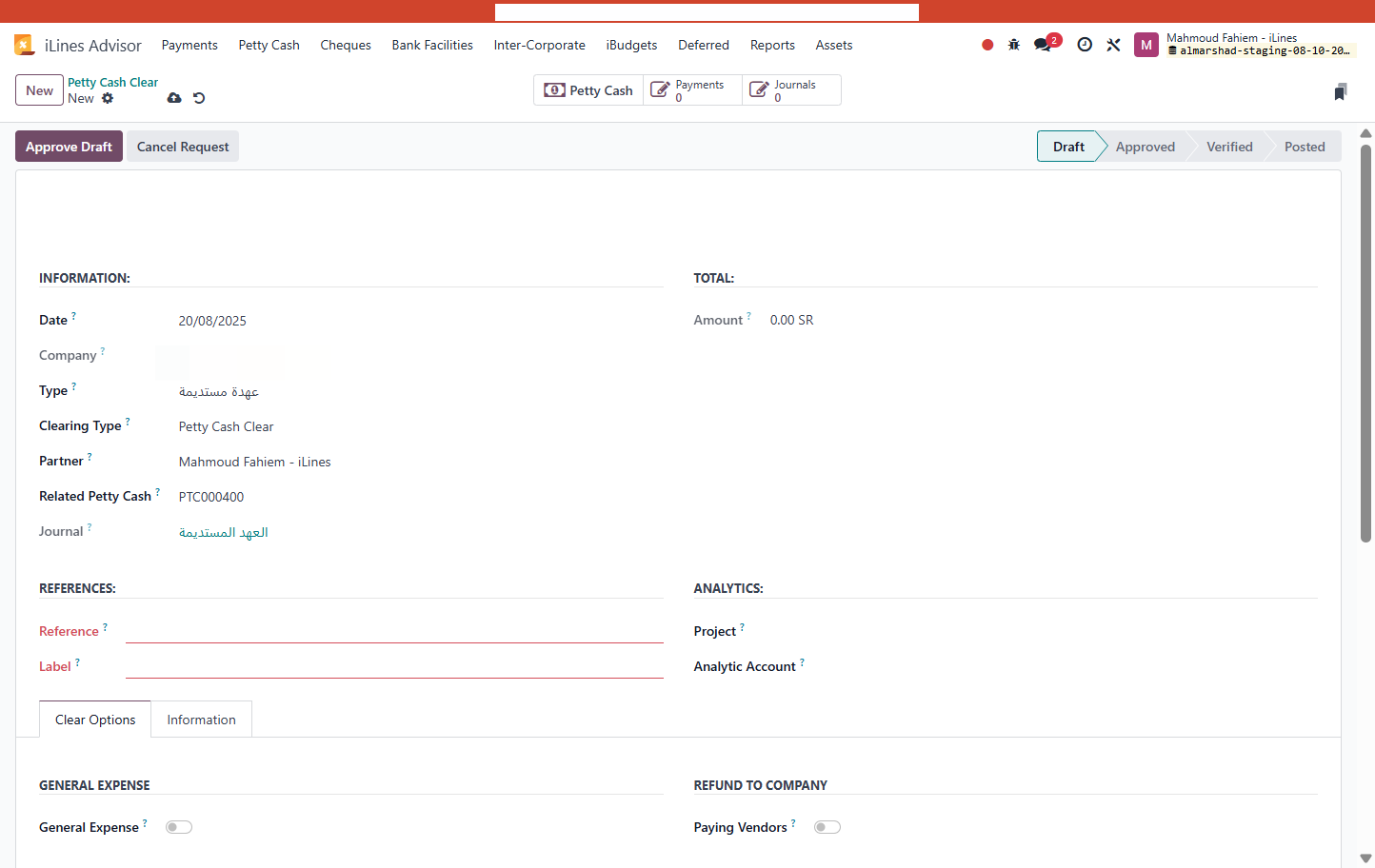Click the iLines Advisor app logo icon
The width and height of the screenshot is (1375, 868).
pos(24,45)
